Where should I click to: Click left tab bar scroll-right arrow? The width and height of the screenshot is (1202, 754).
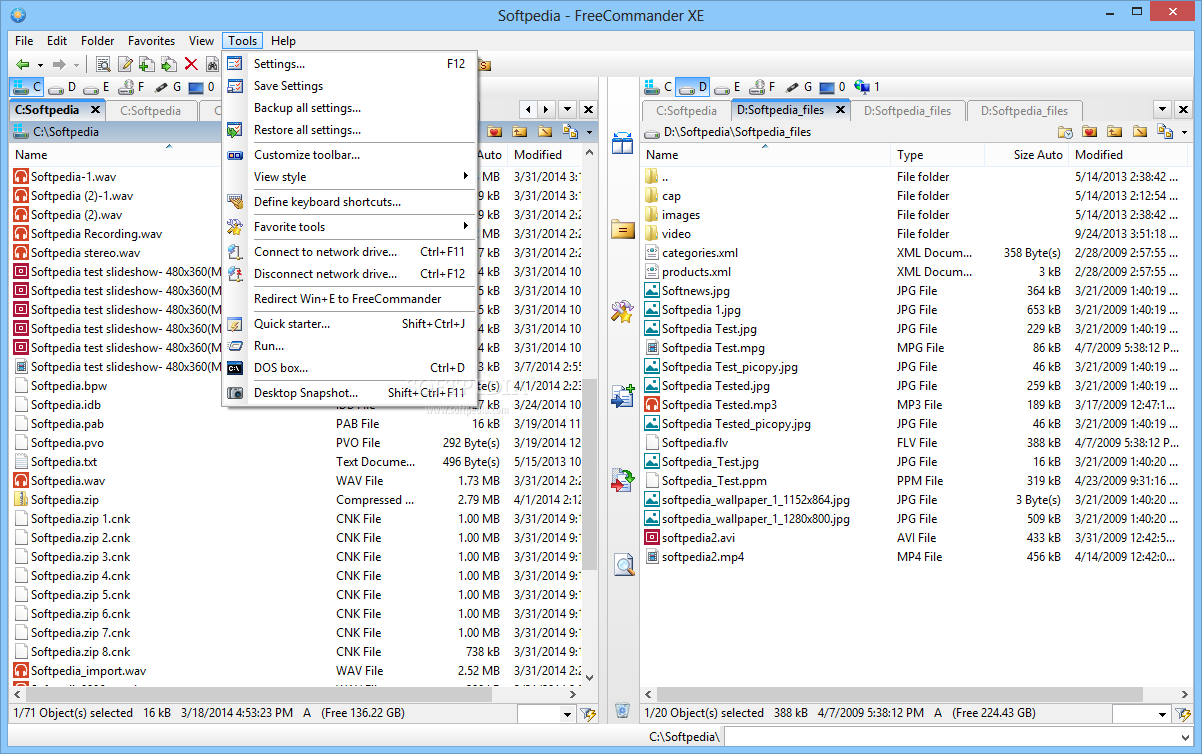coord(546,110)
